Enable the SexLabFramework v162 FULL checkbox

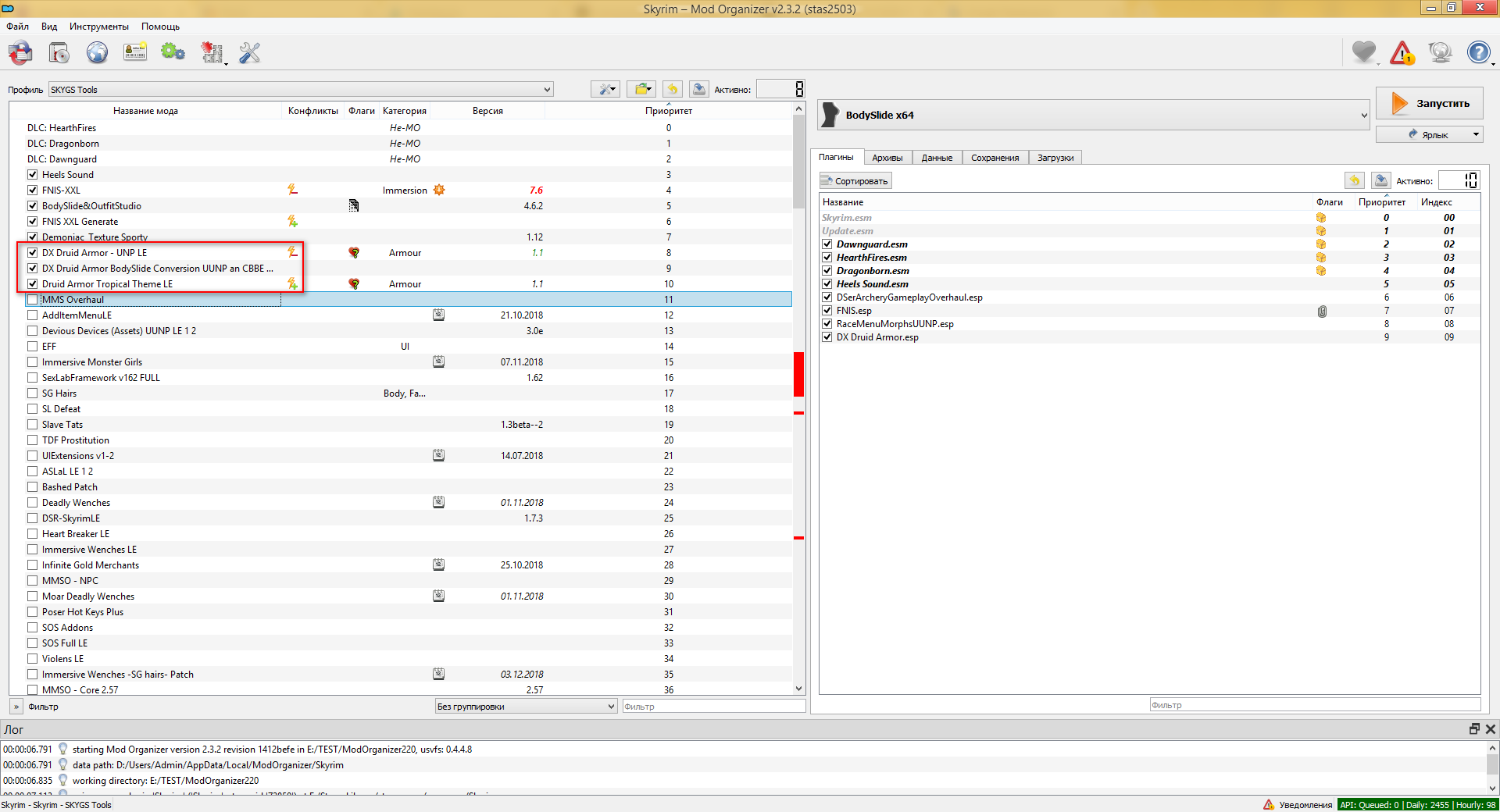pyautogui.click(x=33, y=378)
